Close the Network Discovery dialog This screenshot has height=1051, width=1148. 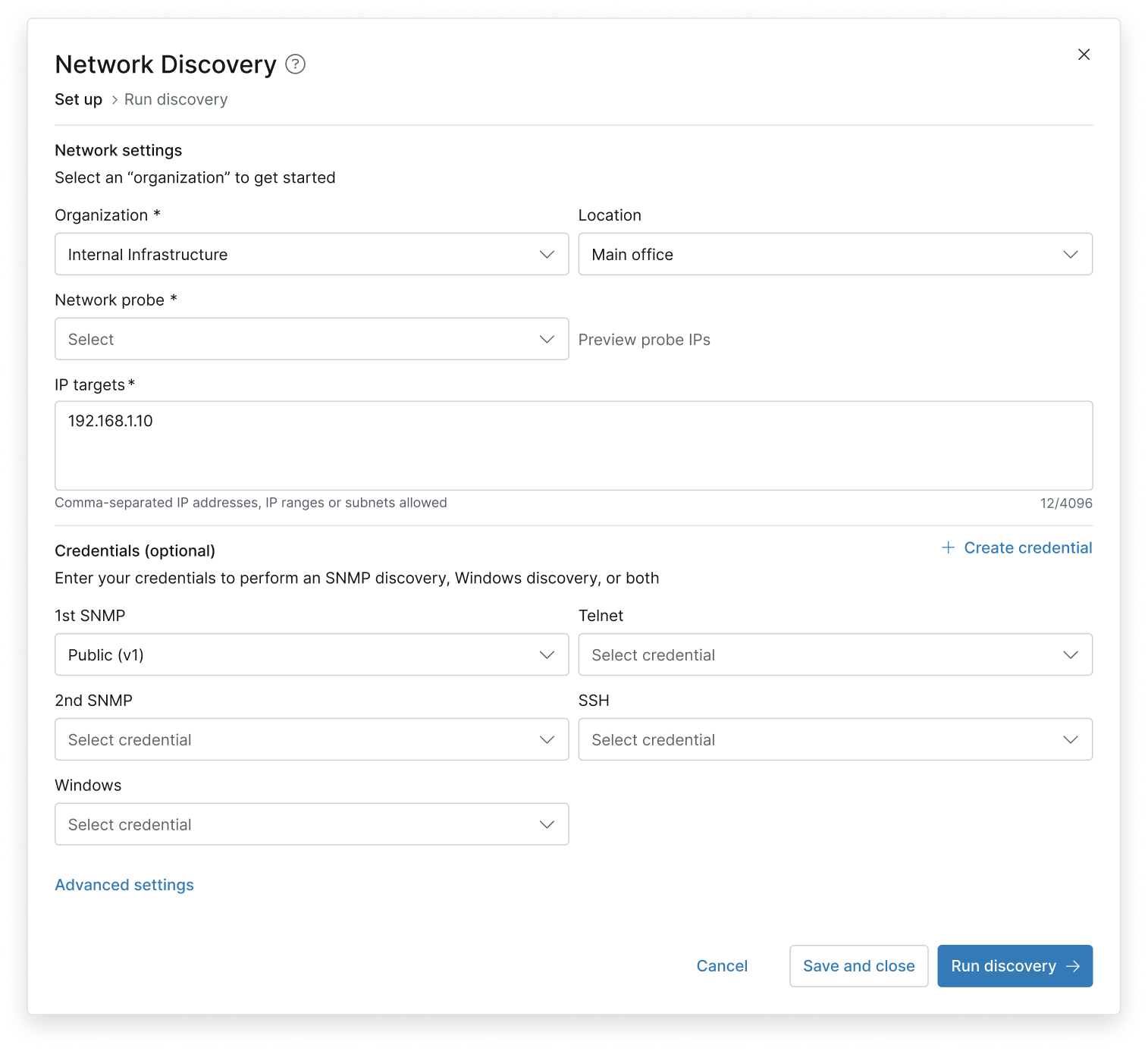[1084, 55]
